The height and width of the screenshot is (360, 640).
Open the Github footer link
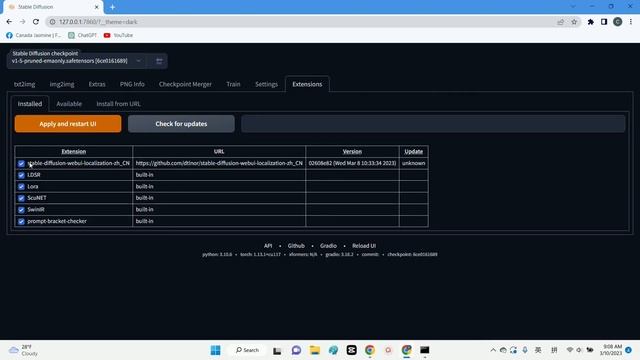pyautogui.click(x=296, y=246)
